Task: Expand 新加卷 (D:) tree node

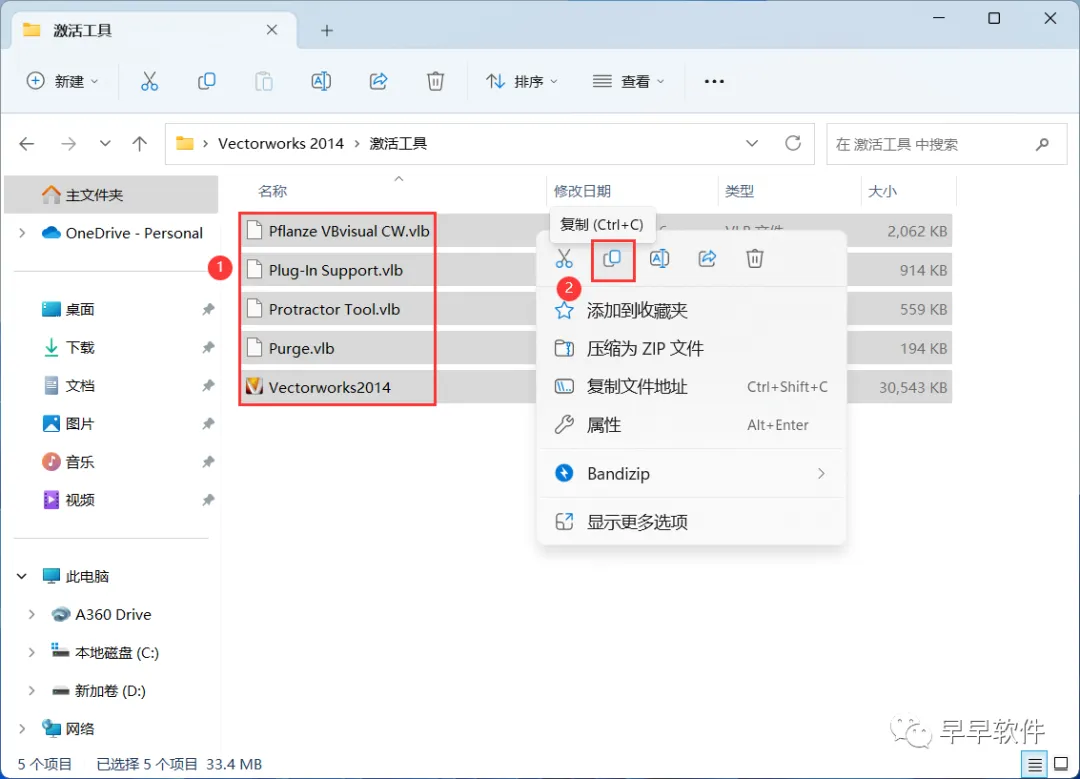Action: pyautogui.click(x=32, y=691)
